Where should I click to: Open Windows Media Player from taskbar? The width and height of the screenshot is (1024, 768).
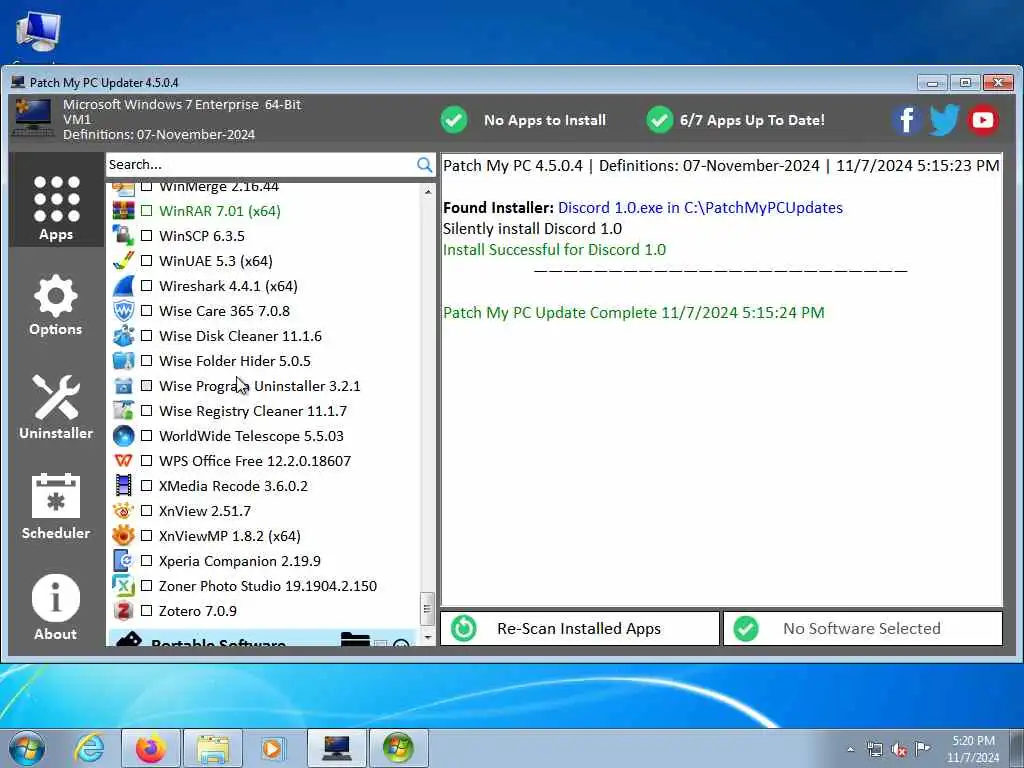coord(272,748)
